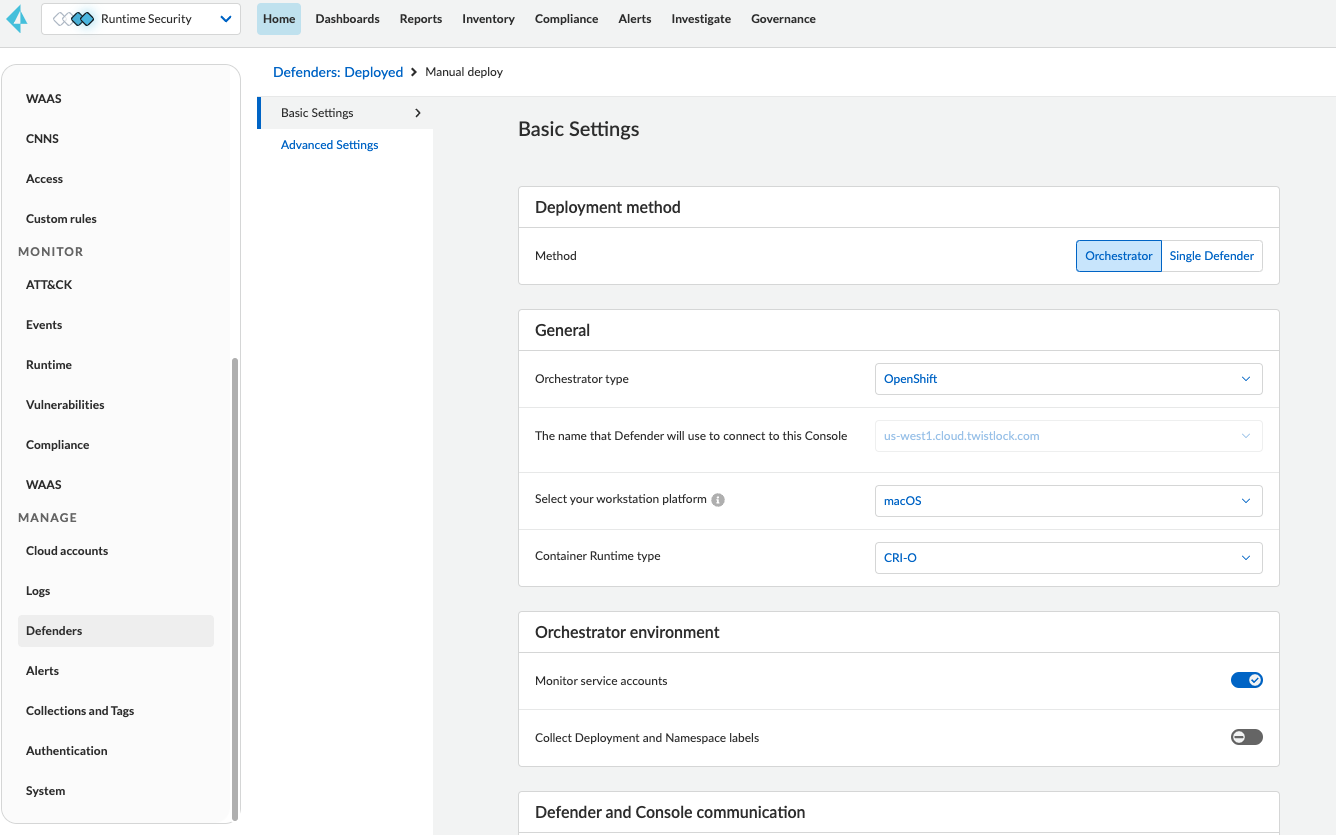Open the Orchestrator type dropdown
The height and width of the screenshot is (835, 1336).
(1068, 378)
